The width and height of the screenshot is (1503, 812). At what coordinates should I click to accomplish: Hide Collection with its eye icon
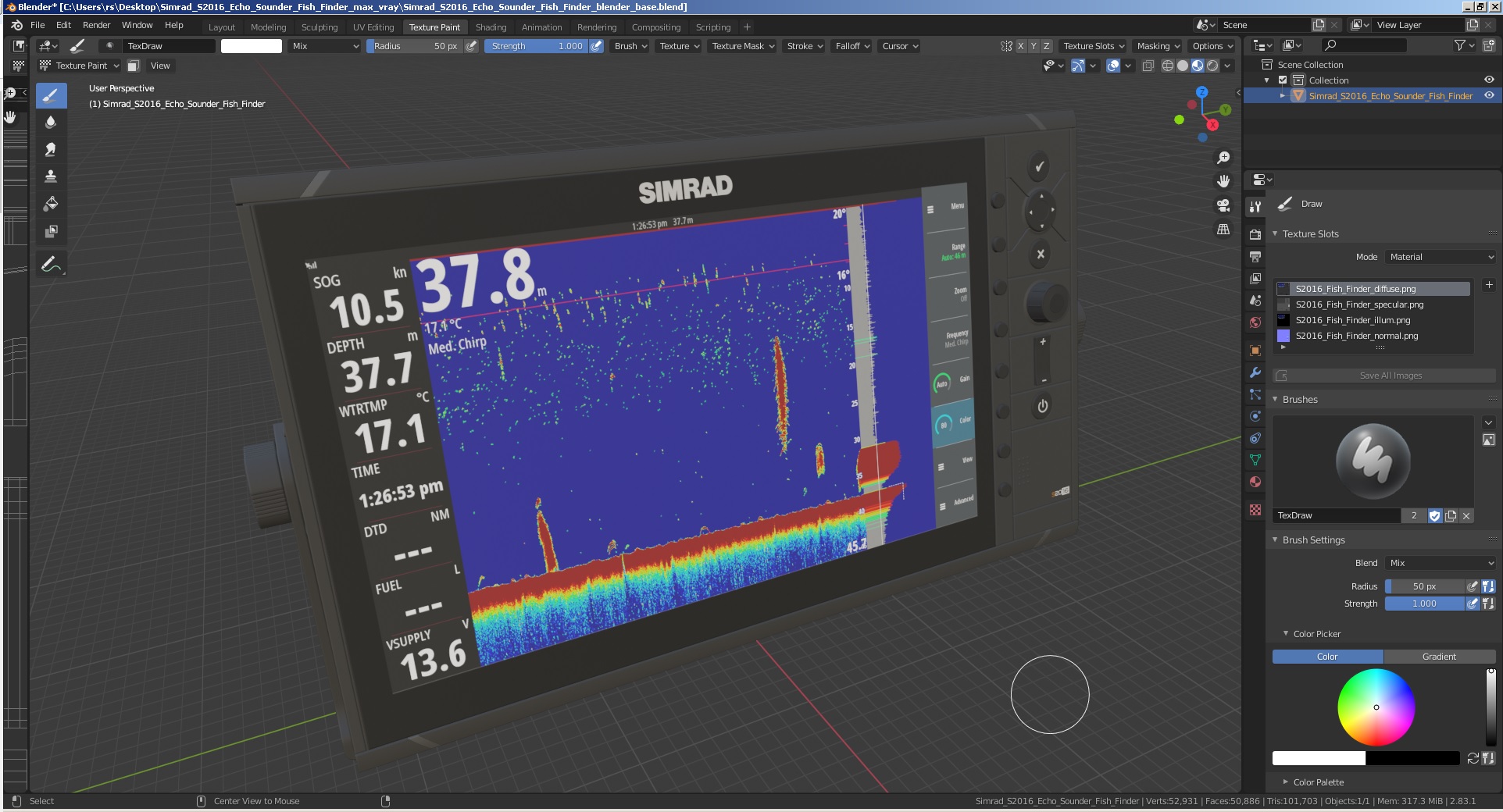click(1489, 80)
